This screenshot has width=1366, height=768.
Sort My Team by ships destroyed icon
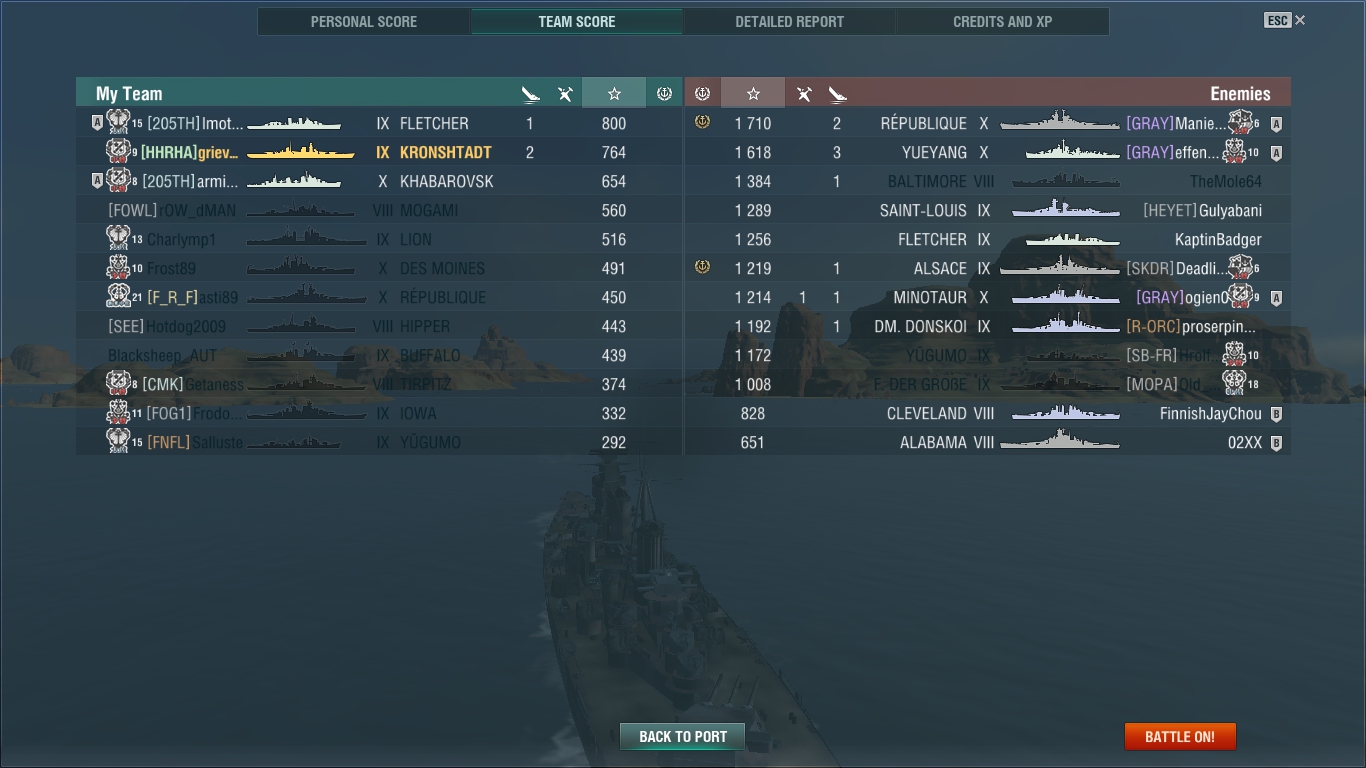point(531,94)
